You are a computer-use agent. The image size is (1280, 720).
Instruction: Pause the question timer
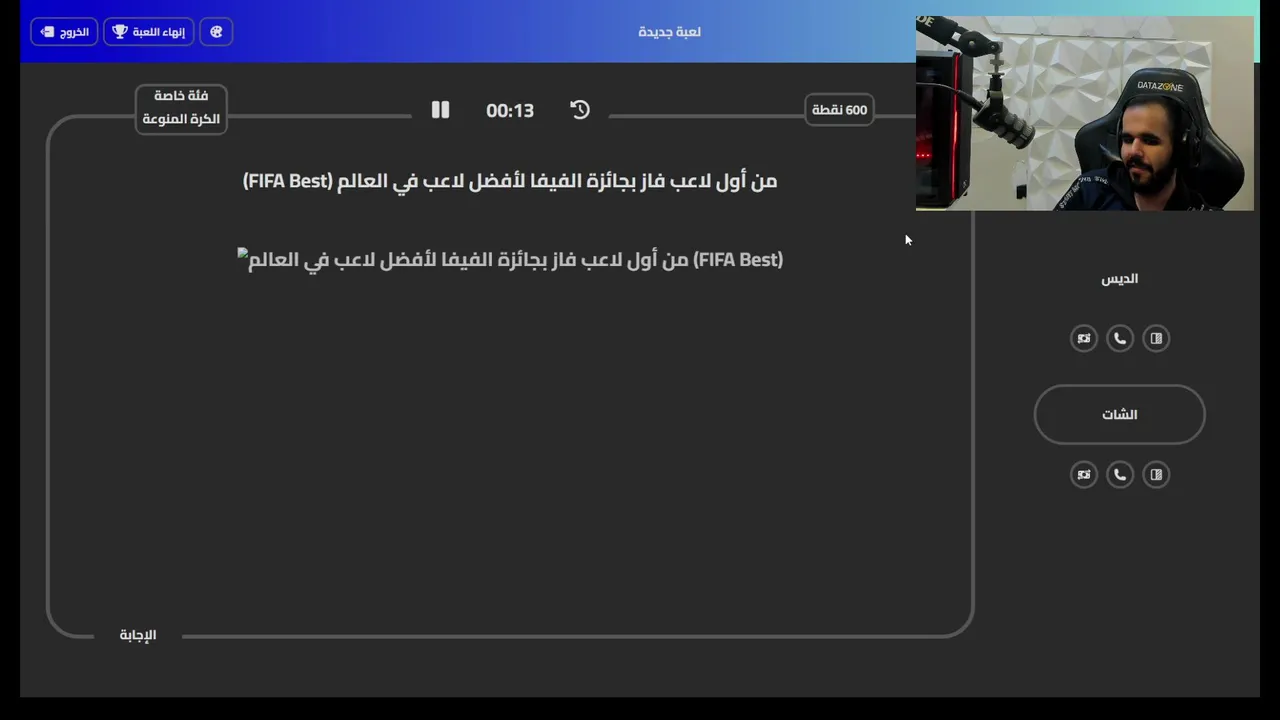coord(440,110)
